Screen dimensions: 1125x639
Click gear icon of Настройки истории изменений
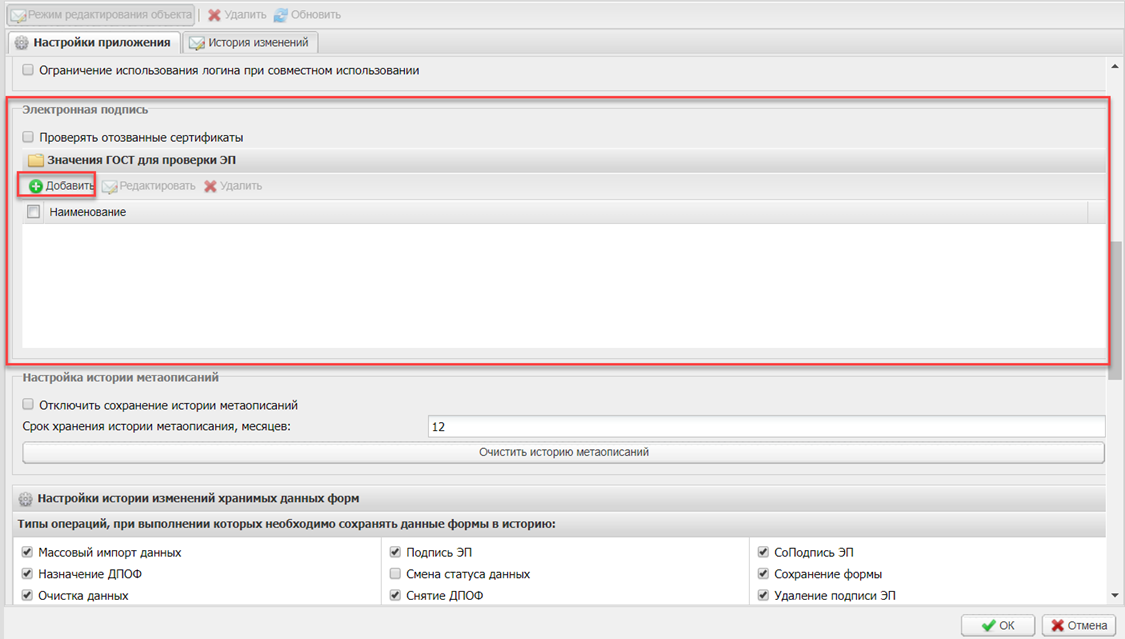pyautogui.click(x=26, y=498)
